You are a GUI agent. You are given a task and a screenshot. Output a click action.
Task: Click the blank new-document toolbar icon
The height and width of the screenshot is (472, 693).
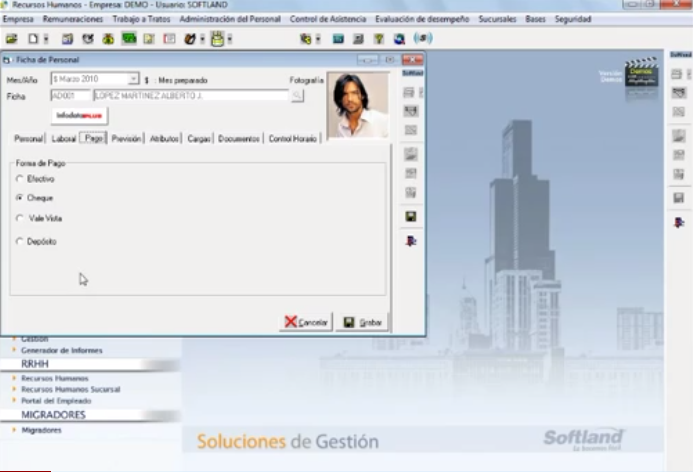click(x=33, y=39)
